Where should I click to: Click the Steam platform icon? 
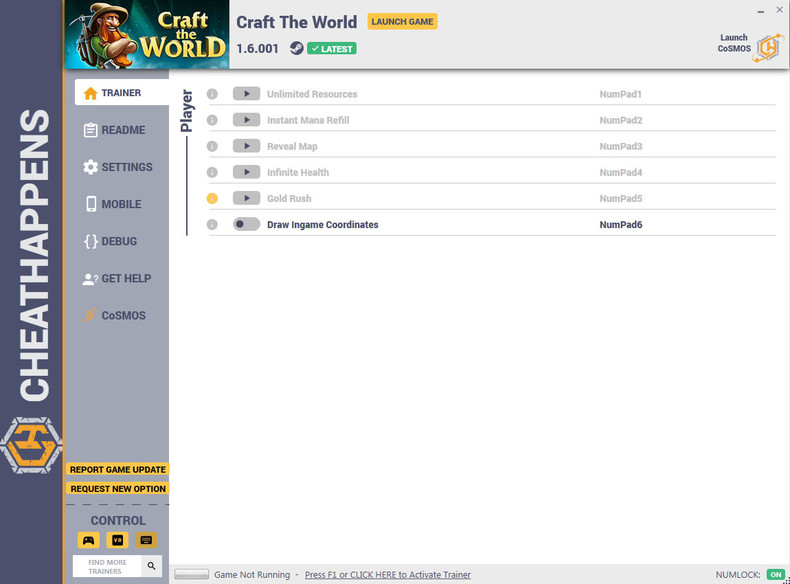pos(297,48)
